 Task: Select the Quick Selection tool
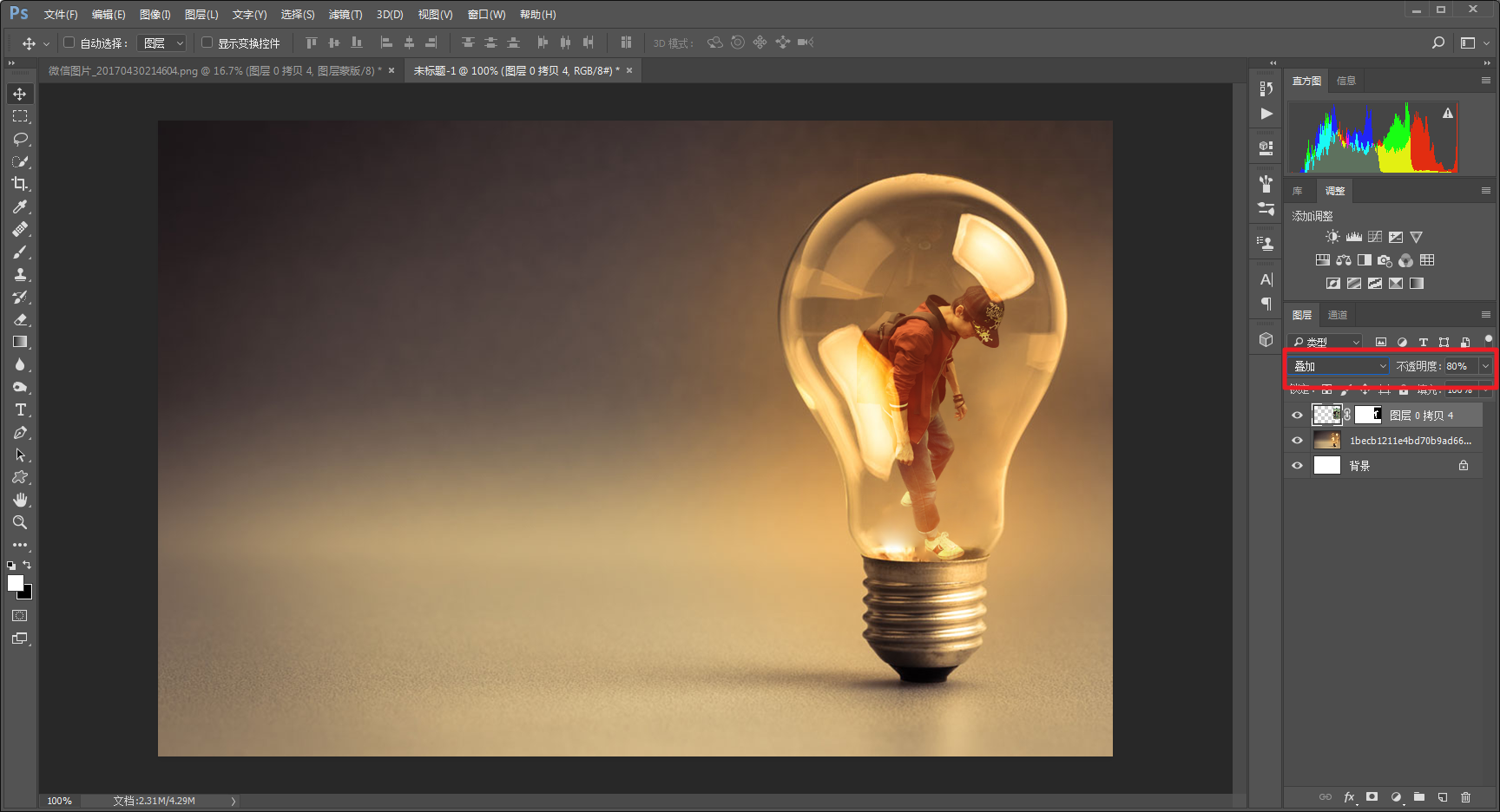20,161
